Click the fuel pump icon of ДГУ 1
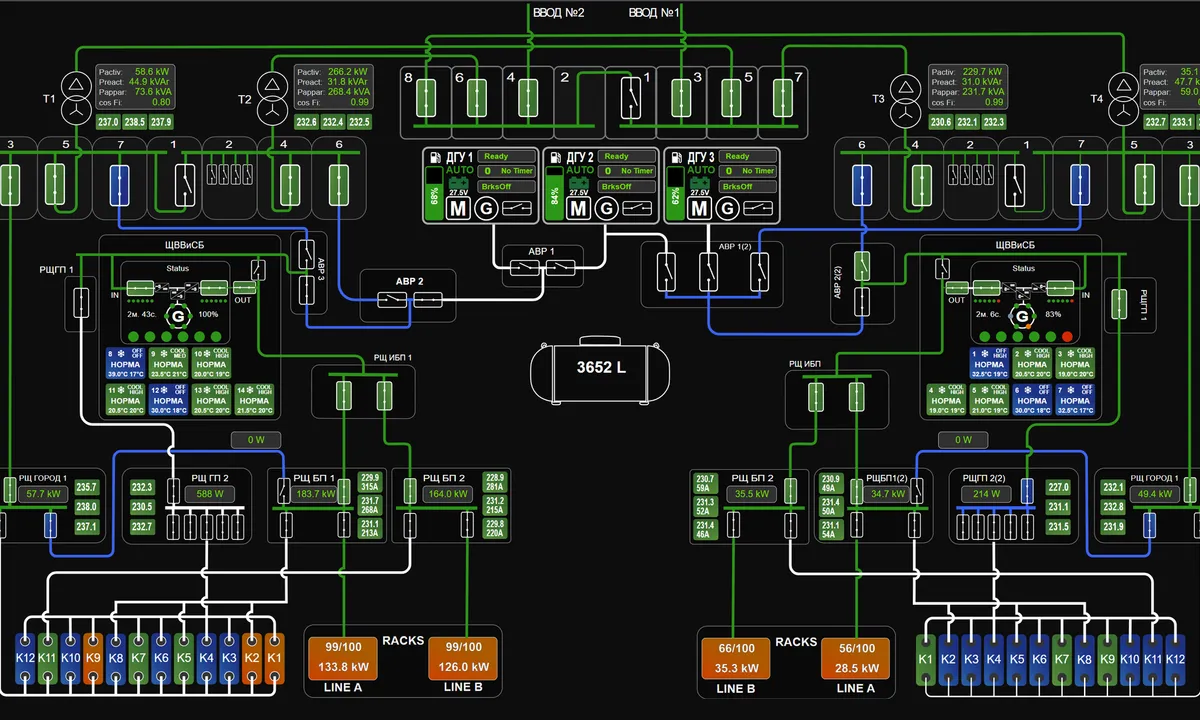Screen dimensions: 1200x720 point(435,157)
